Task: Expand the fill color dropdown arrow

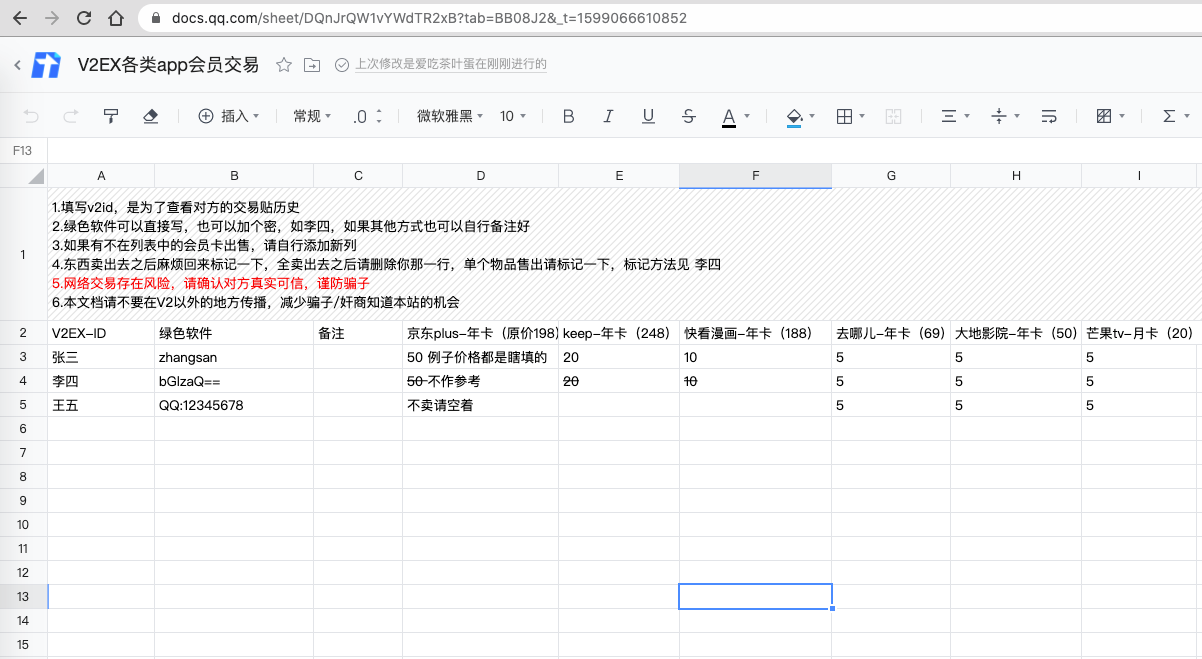Action: (x=812, y=116)
